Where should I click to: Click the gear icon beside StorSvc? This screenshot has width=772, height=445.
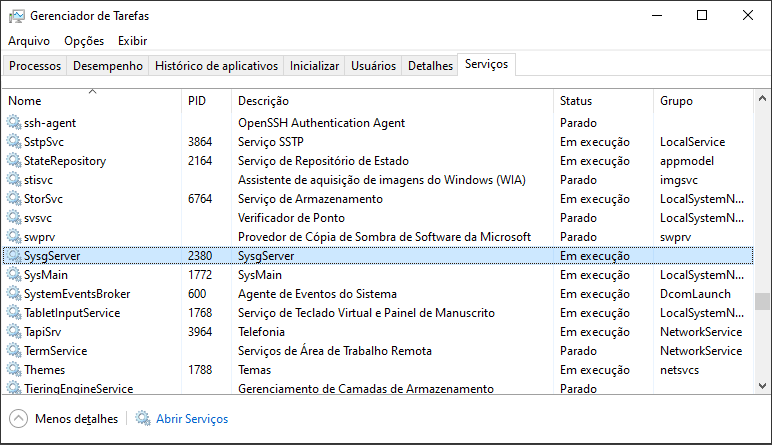click(14, 198)
